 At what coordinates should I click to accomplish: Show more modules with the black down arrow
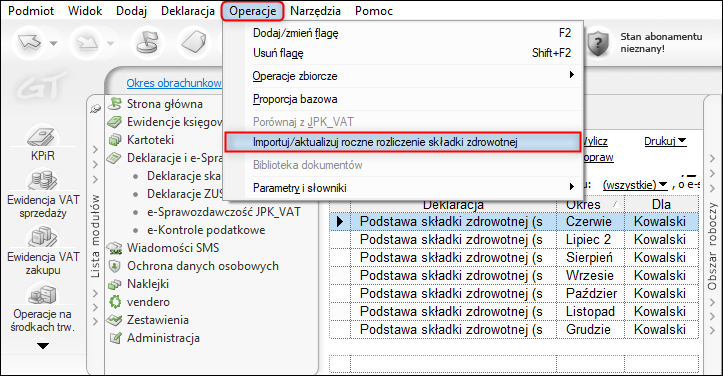[x=43, y=346]
